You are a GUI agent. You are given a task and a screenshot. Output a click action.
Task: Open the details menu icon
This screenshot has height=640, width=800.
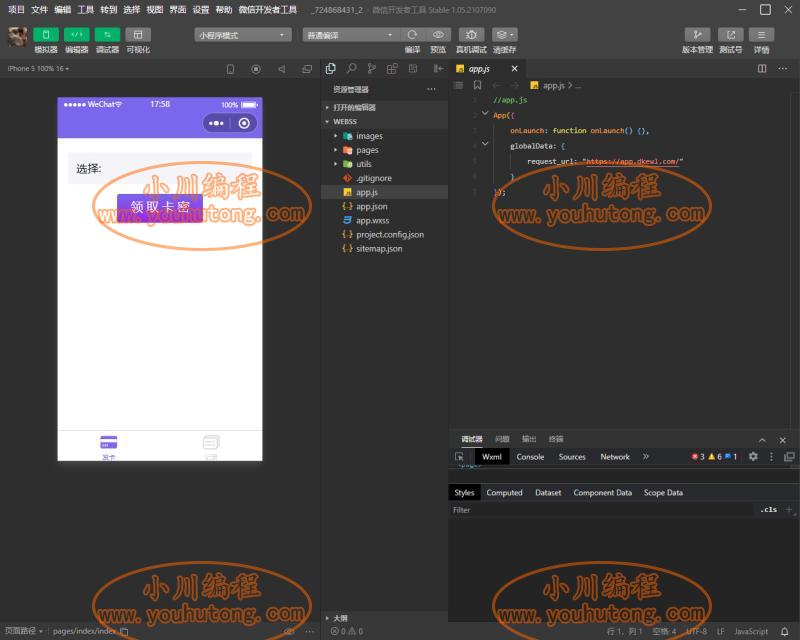[x=761, y=35]
